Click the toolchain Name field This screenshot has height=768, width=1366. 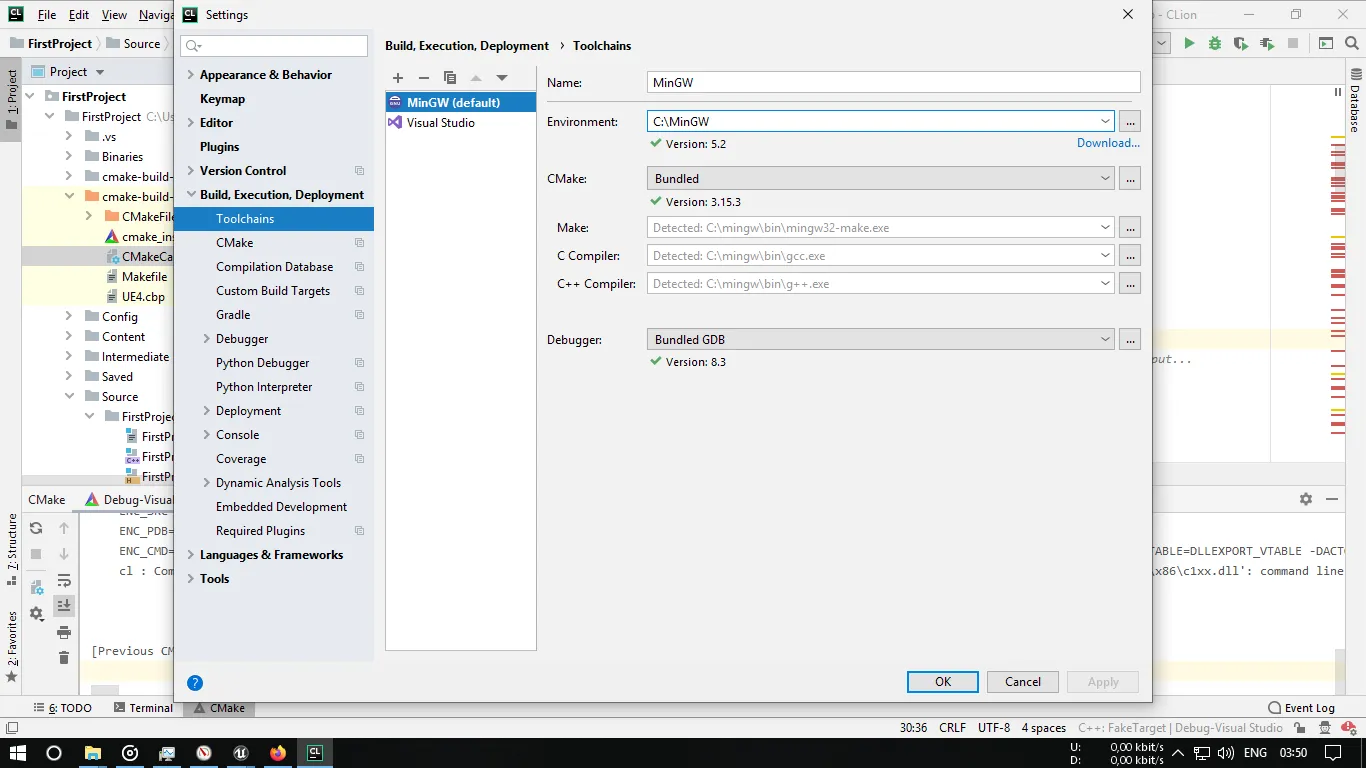(894, 82)
